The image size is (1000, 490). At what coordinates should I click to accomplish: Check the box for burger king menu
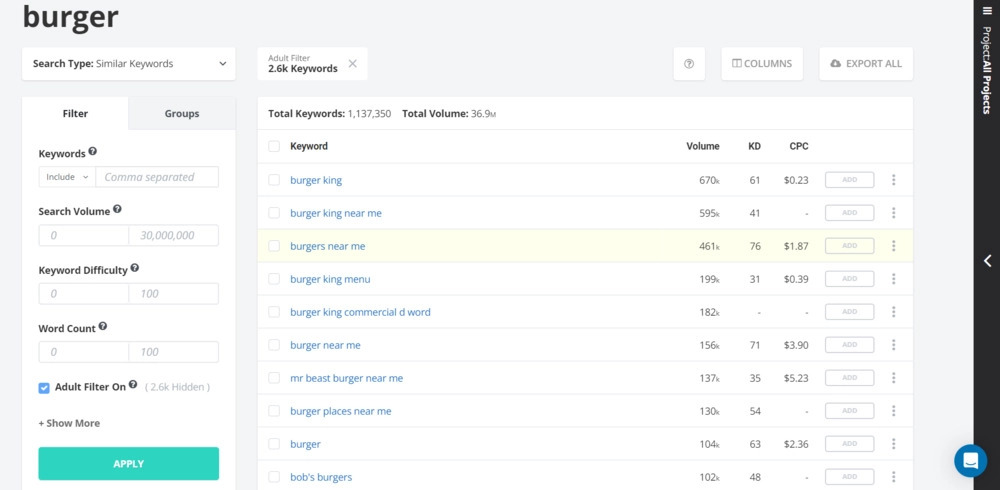click(x=274, y=279)
